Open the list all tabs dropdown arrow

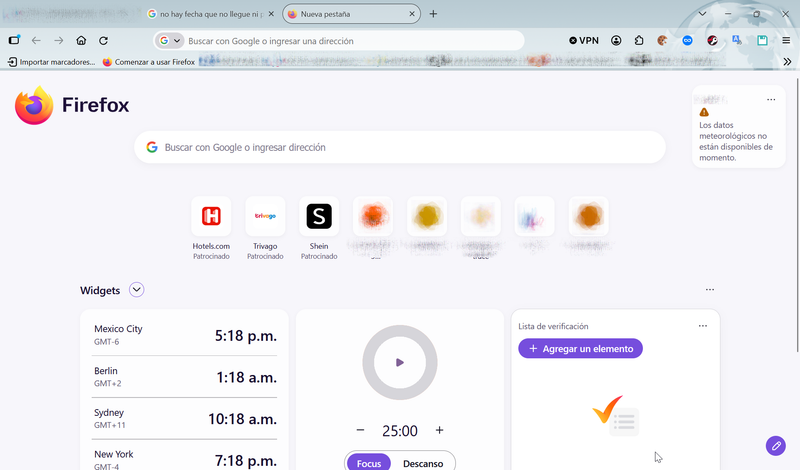(703, 14)
